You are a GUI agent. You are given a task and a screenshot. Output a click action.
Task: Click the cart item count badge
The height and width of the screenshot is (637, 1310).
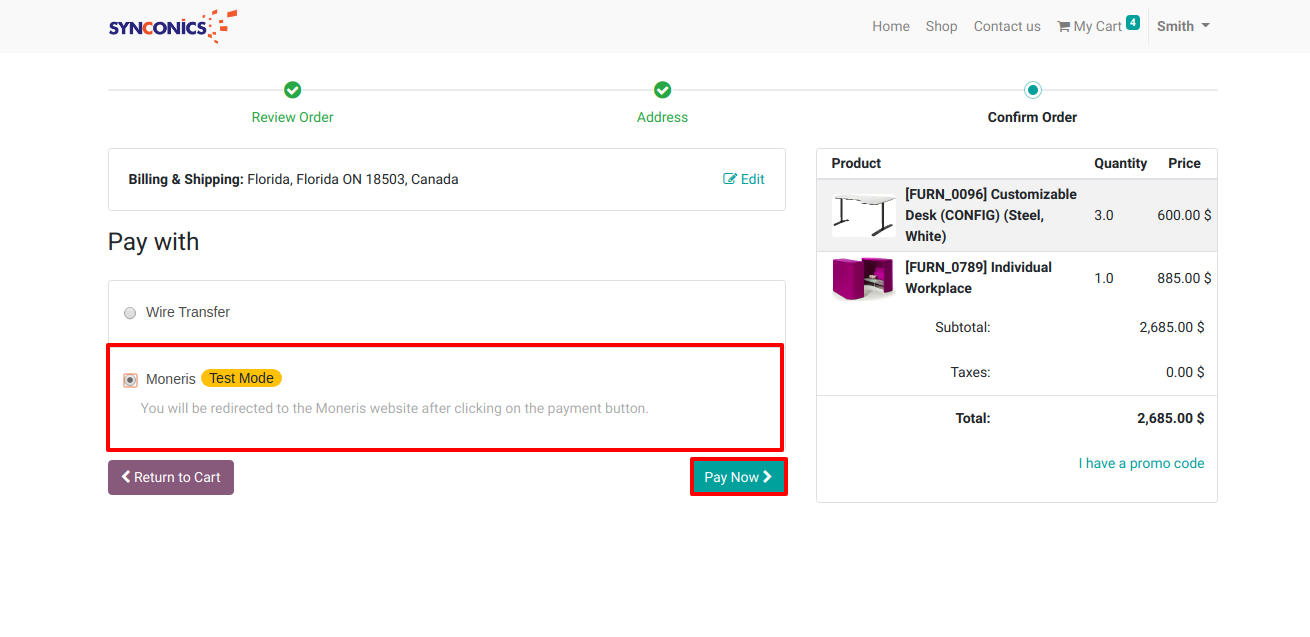[x=1132, y=22]
